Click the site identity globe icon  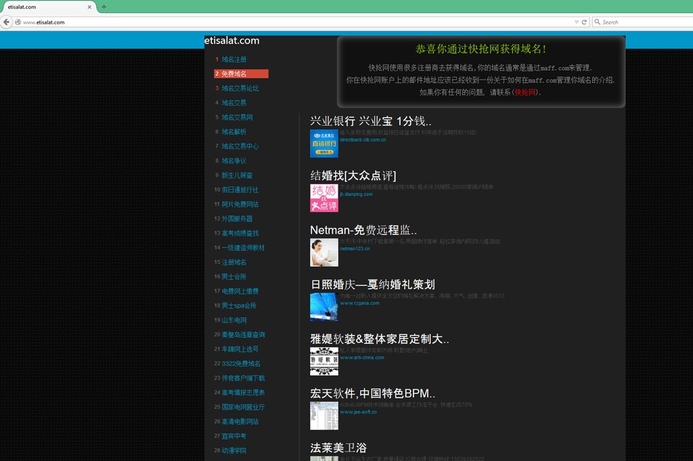tap(18, 22)
